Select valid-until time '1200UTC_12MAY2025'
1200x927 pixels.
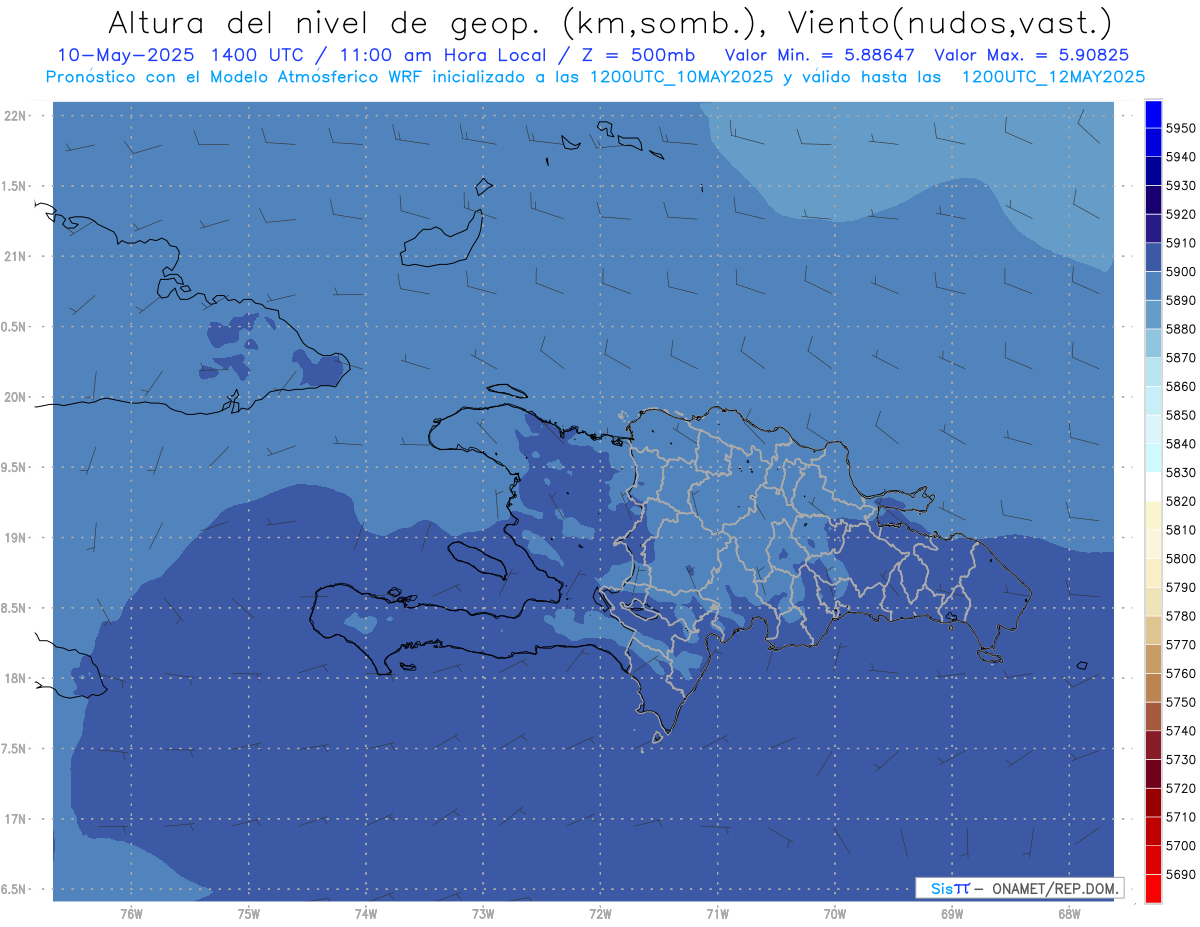[1054, 76]
